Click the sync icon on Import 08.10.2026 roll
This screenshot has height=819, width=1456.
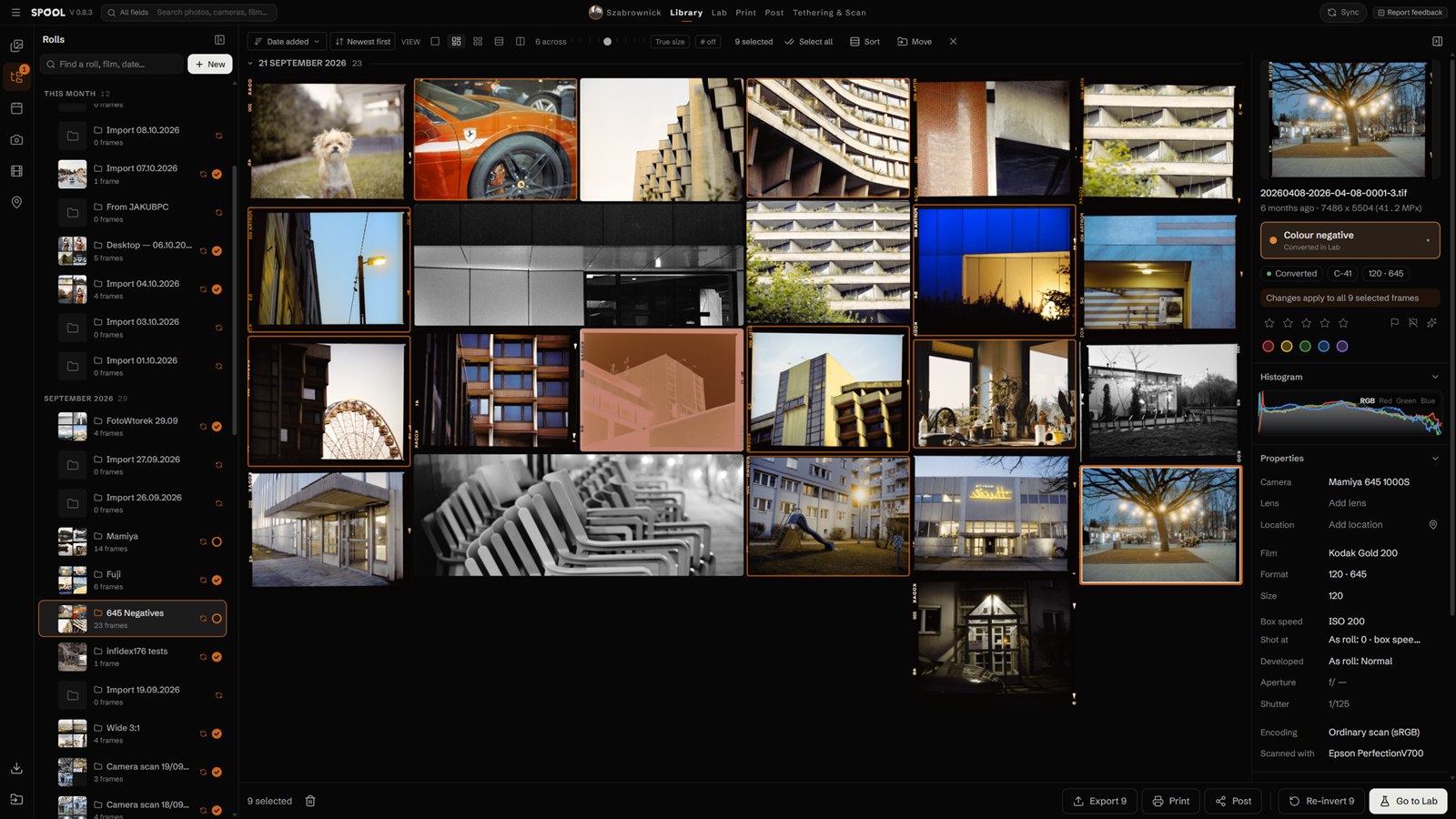coord(218,136)
